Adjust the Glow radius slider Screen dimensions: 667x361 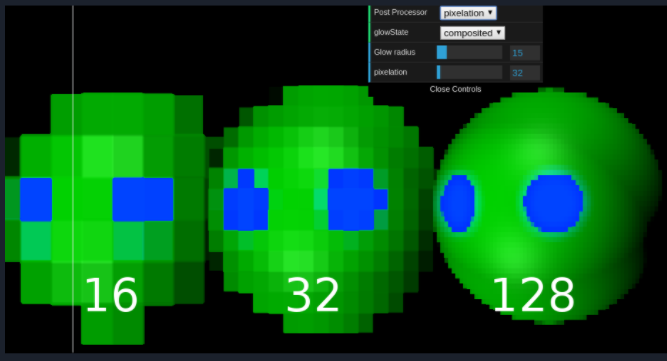coord(470,52)
